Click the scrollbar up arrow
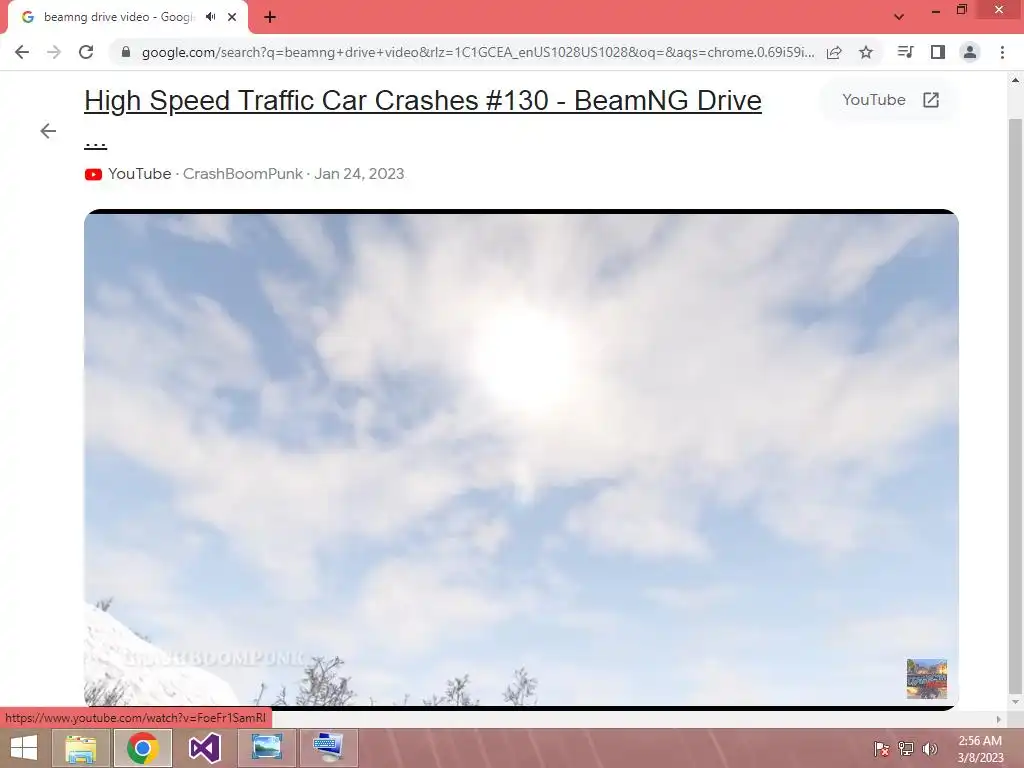The image size is (1024, 768). (x=1014, y=80)
